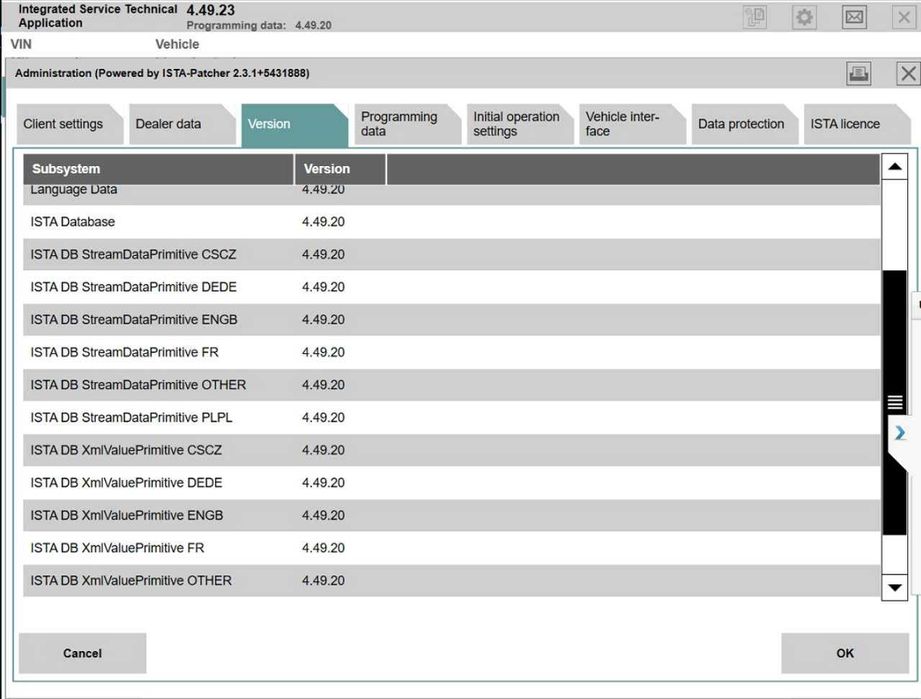Switch to Data protection tab
Image resolution: width=921 pixels, height=699 pixels.
[x=745, y=124]
